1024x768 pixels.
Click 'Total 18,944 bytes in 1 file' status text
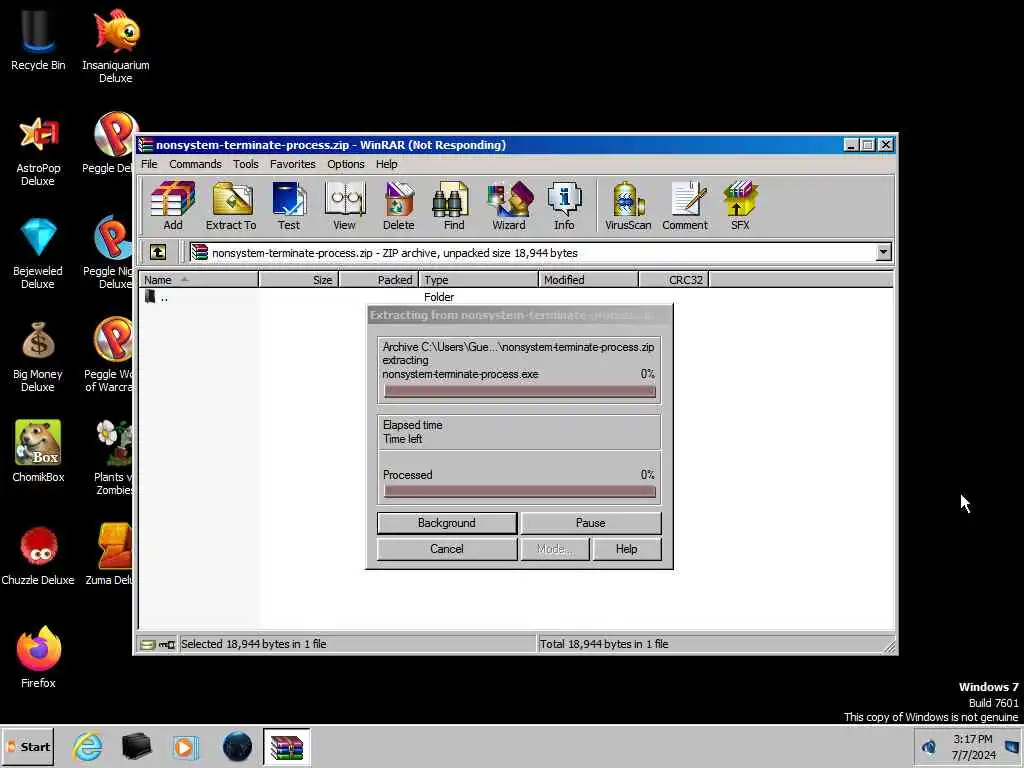pos(604,644)
